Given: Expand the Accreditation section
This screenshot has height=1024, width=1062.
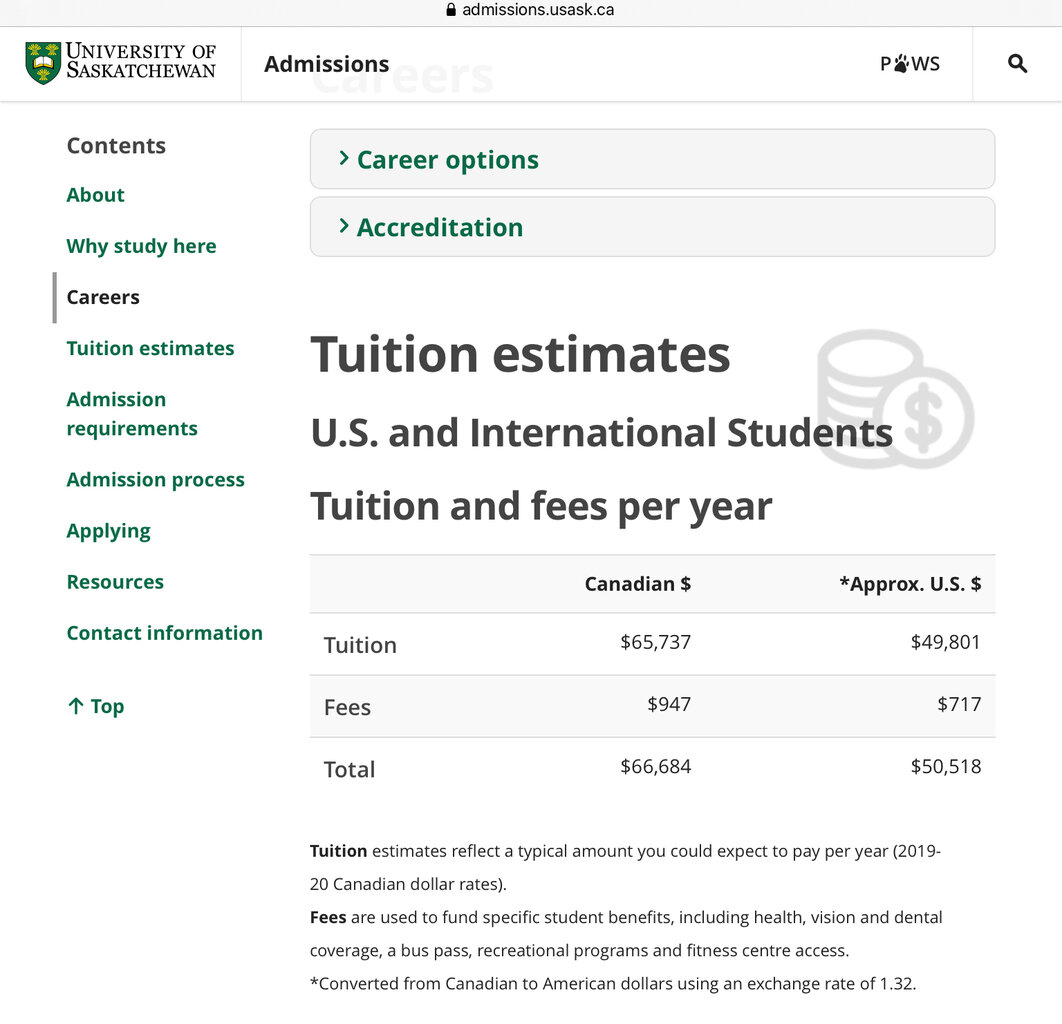Looking at the screenshot, I should (x=440, y=227).
